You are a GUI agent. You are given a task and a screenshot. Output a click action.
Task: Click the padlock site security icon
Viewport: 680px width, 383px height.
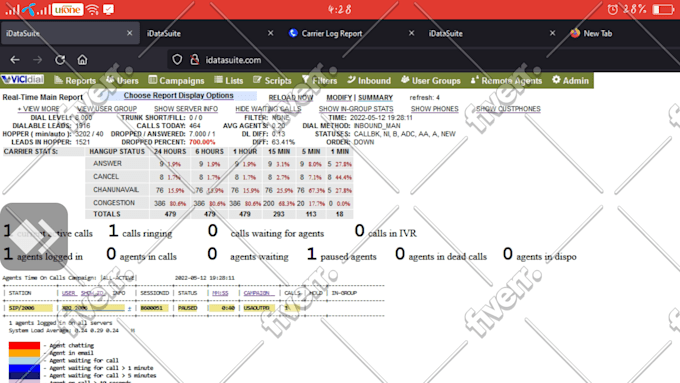[x=195, y=60]
